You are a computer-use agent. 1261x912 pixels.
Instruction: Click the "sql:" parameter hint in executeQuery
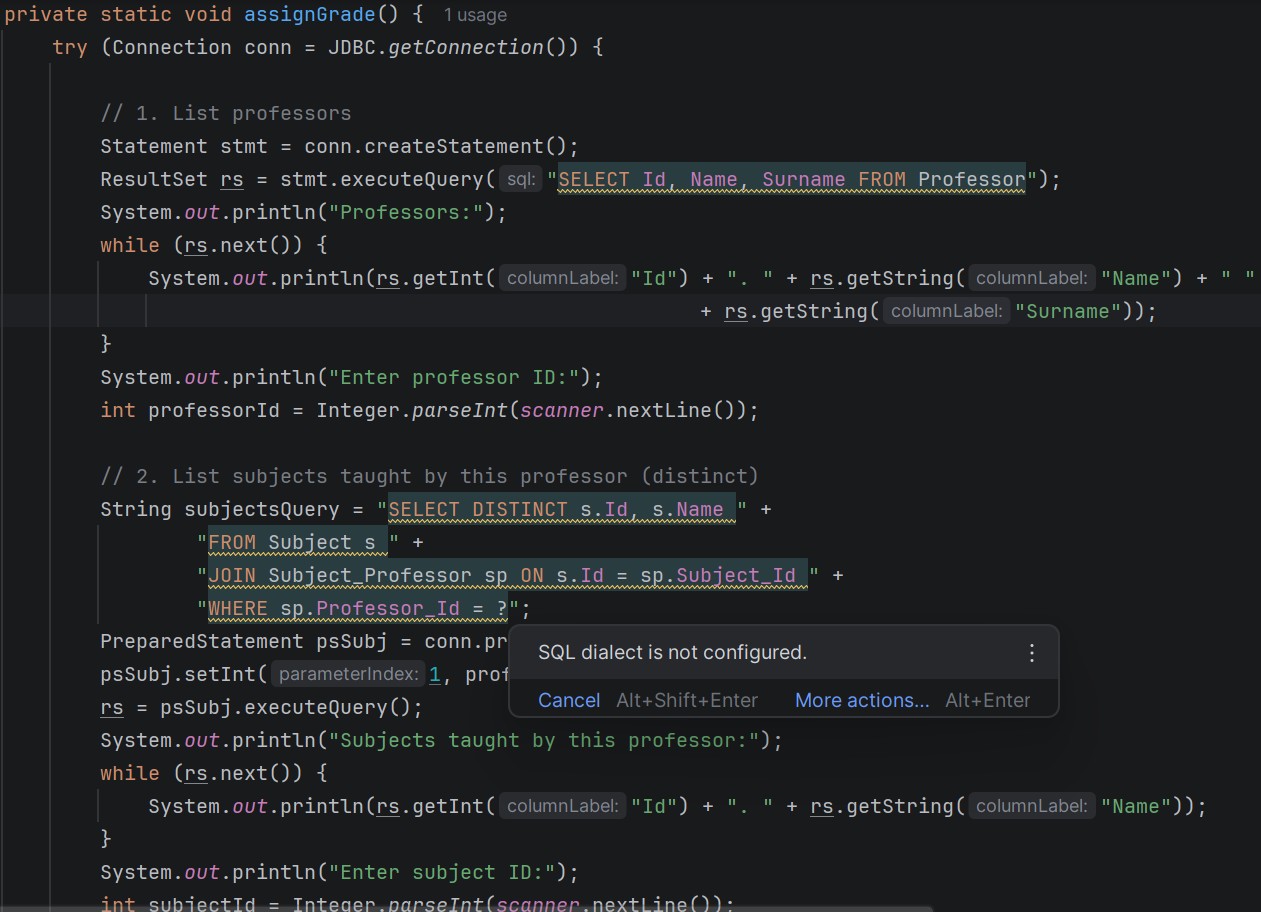point(521,180)
